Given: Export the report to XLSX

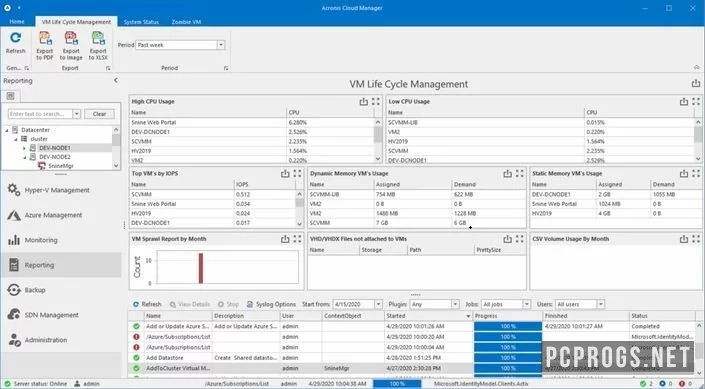Looking at the screenshot, I should pyautogui.click(x=98, y=45).
